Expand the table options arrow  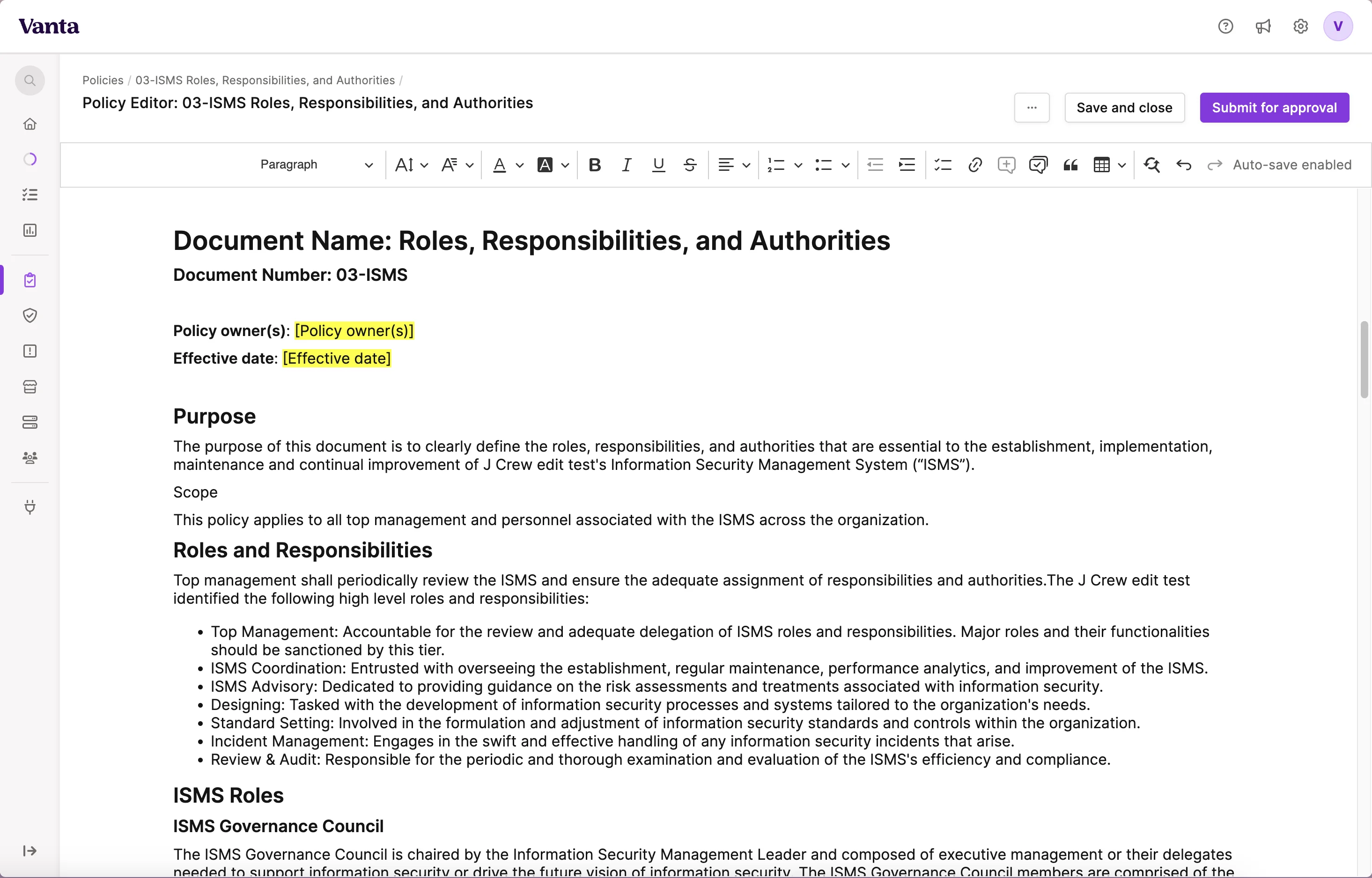[1121, 165]
